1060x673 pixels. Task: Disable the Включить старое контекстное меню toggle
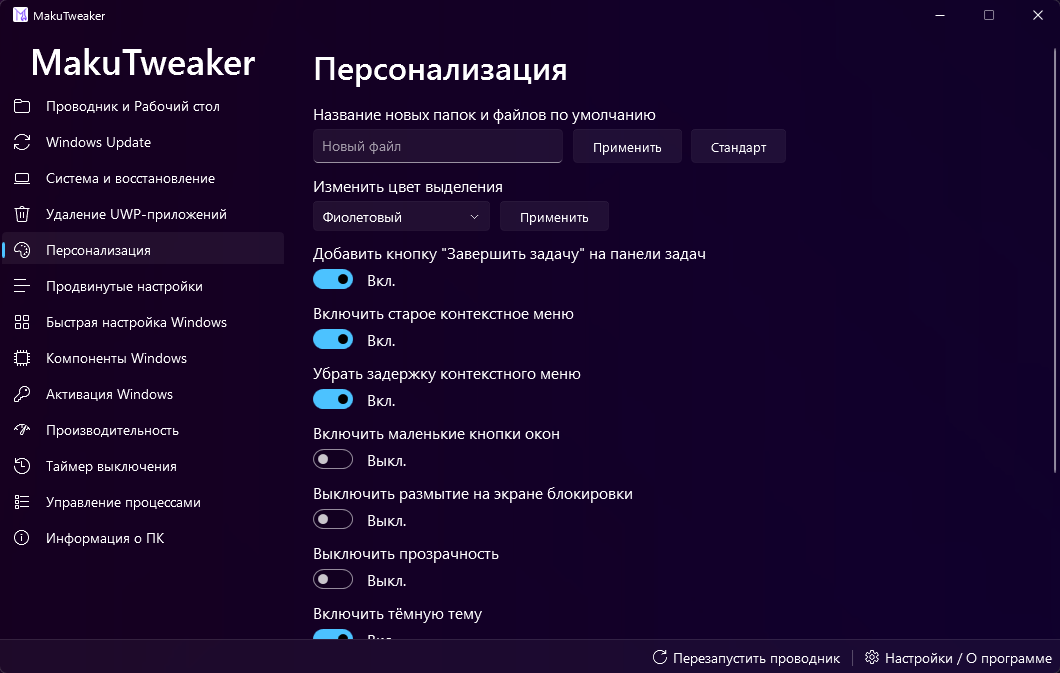333,339
